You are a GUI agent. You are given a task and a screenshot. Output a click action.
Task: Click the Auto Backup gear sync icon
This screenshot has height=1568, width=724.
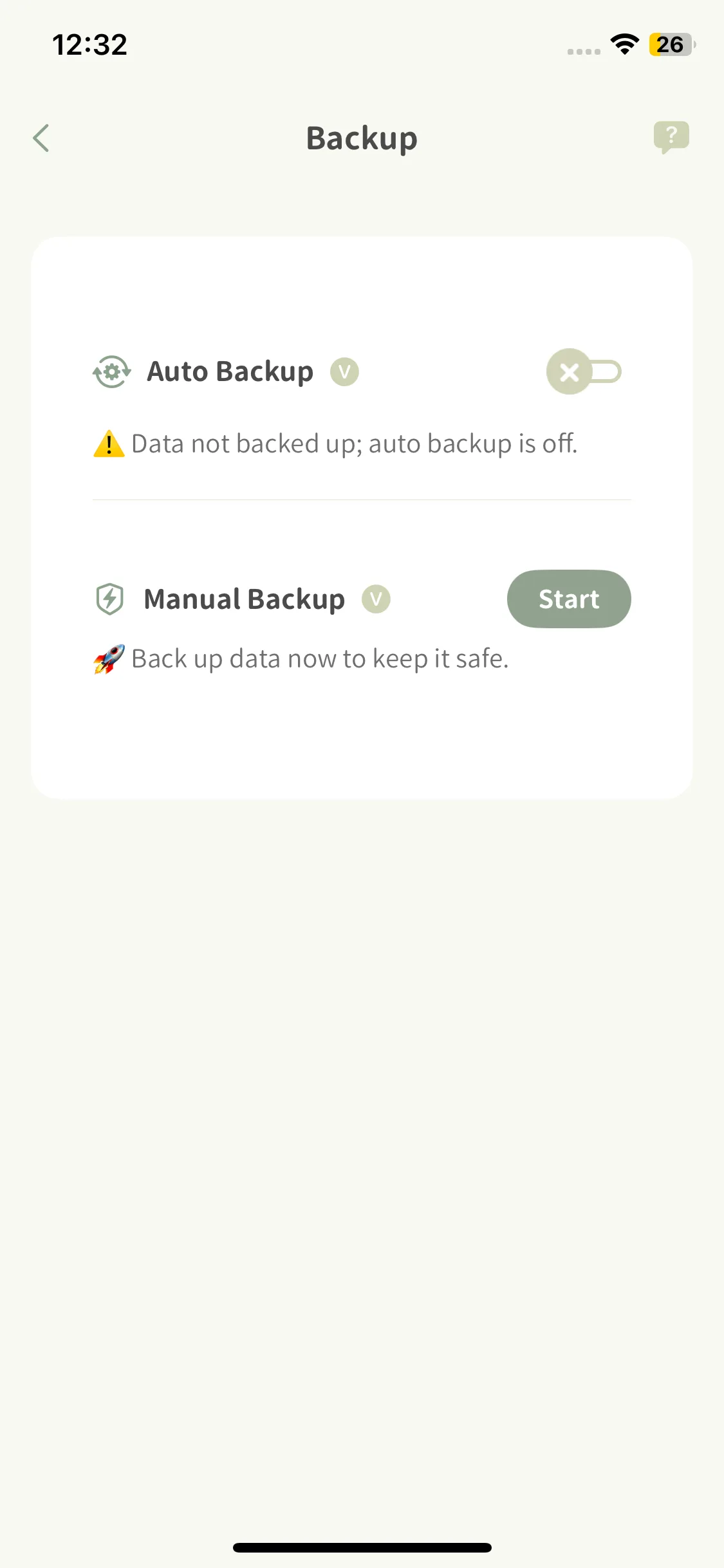tap(112, 372)
